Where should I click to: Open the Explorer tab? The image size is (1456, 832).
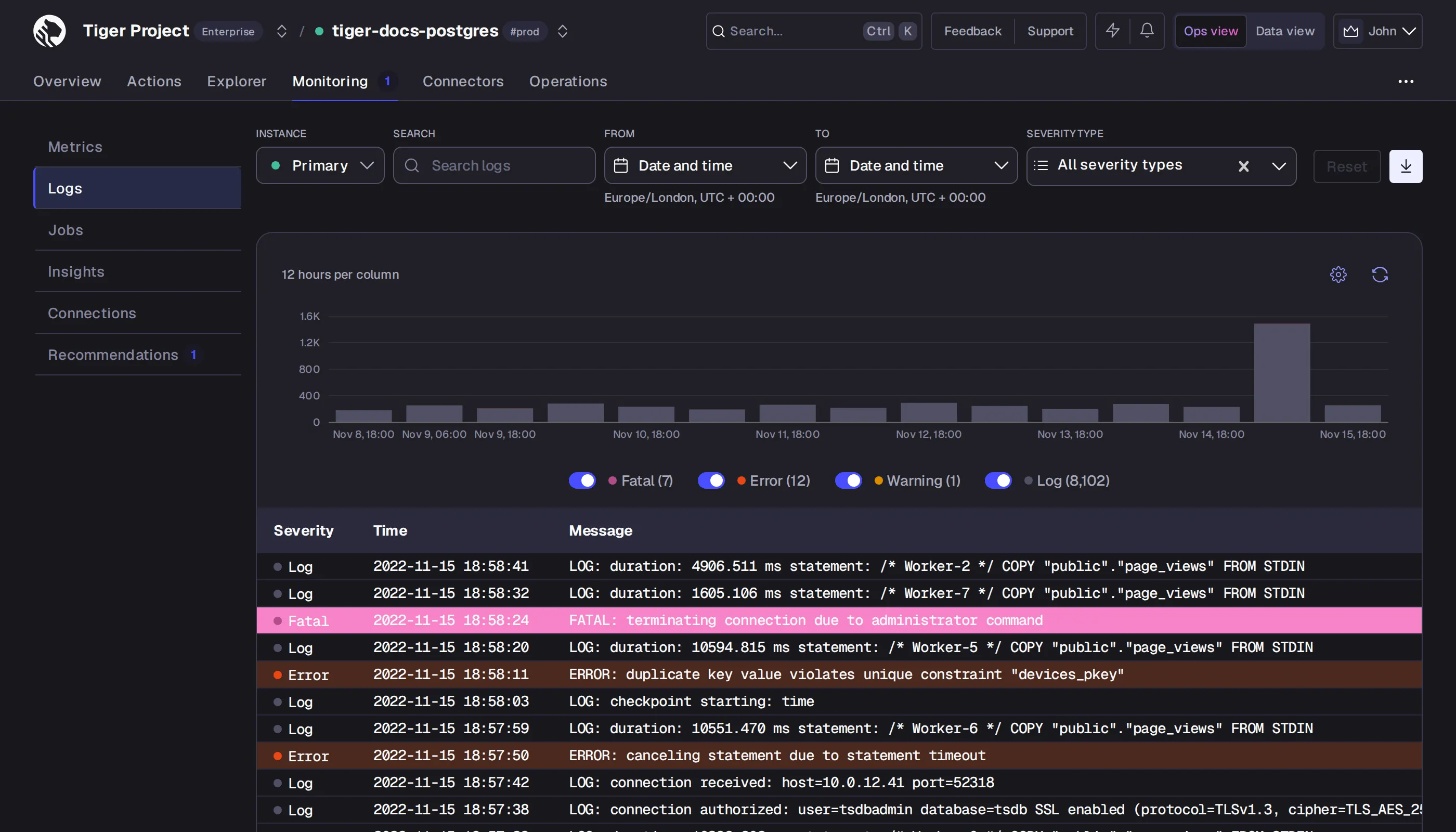tap(237, 81)
